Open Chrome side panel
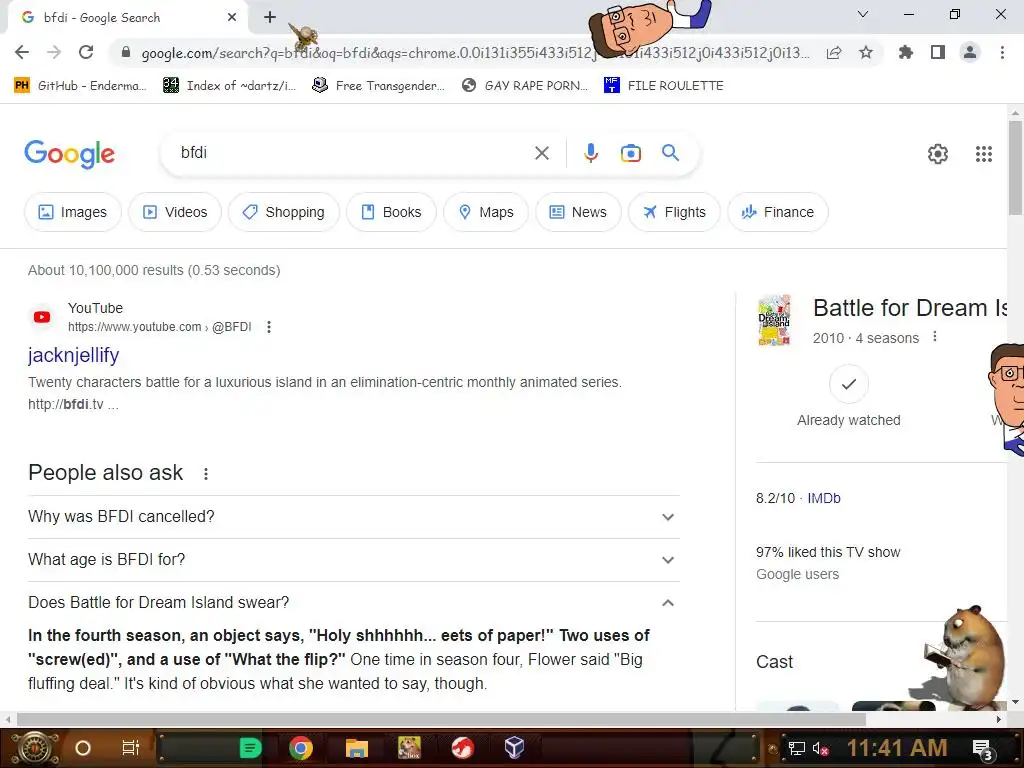 coord(938,52)
